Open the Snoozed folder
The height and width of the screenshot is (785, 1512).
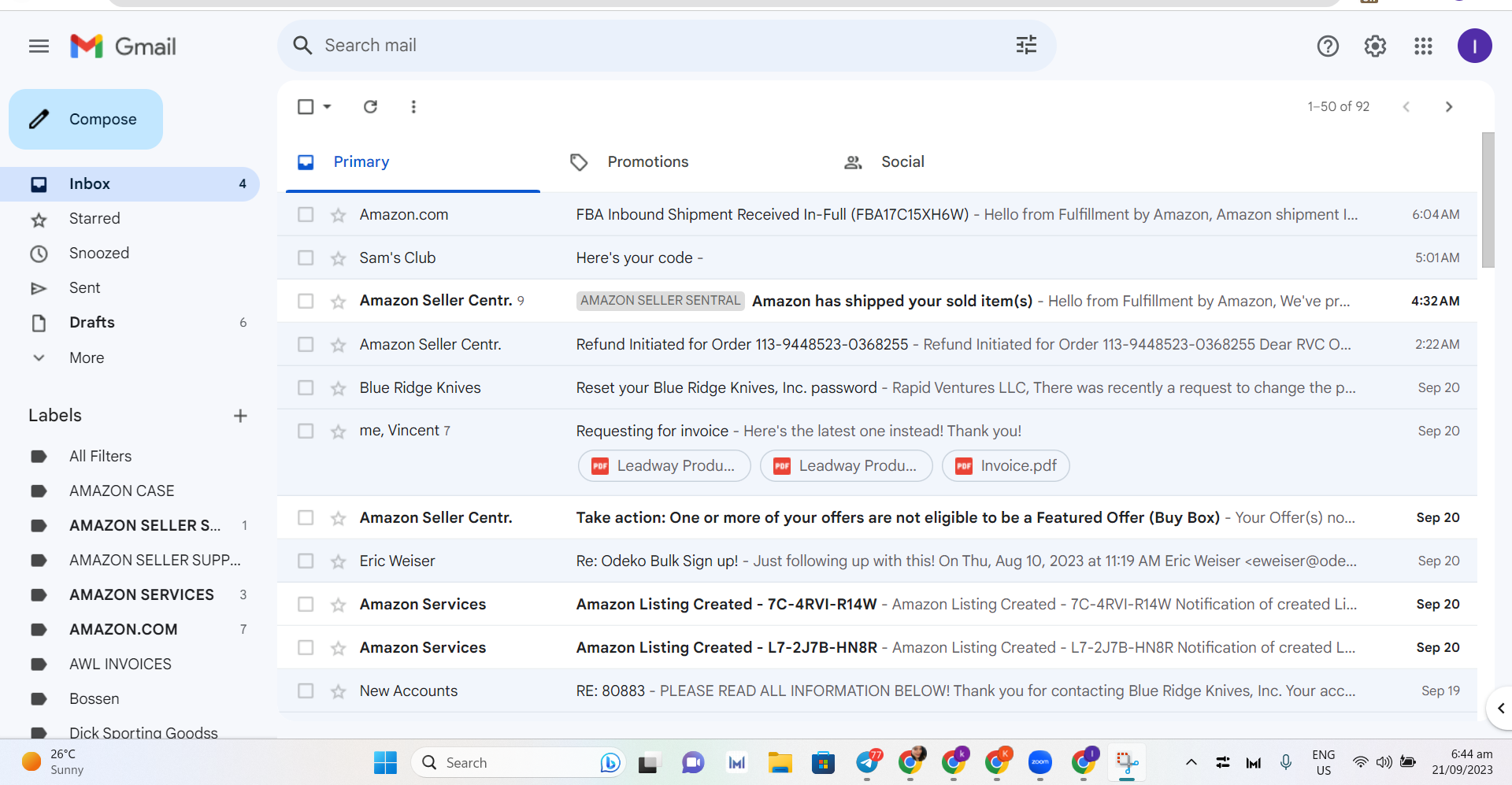point(130,254)
